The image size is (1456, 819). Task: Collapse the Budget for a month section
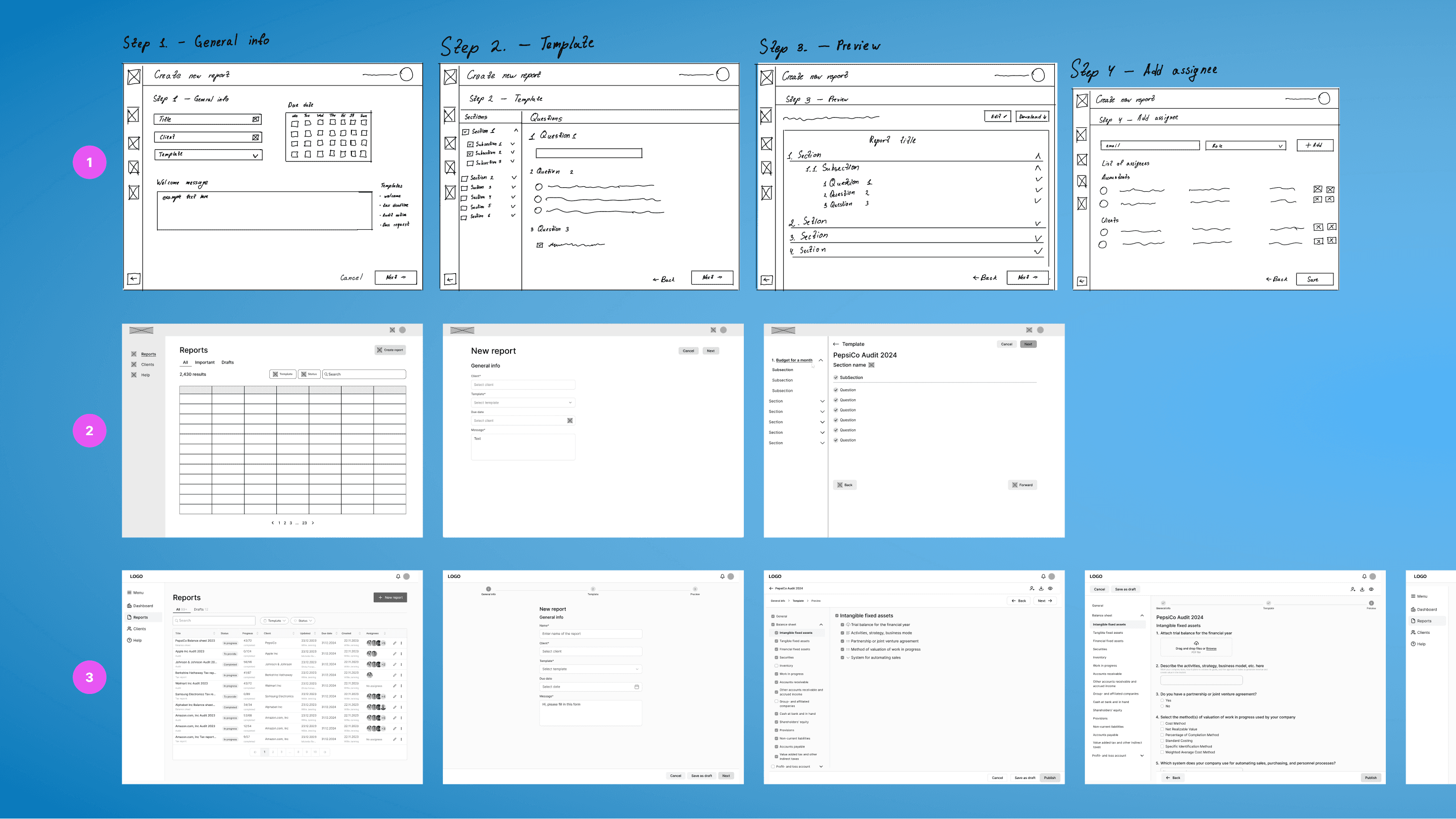coord(821,360)
